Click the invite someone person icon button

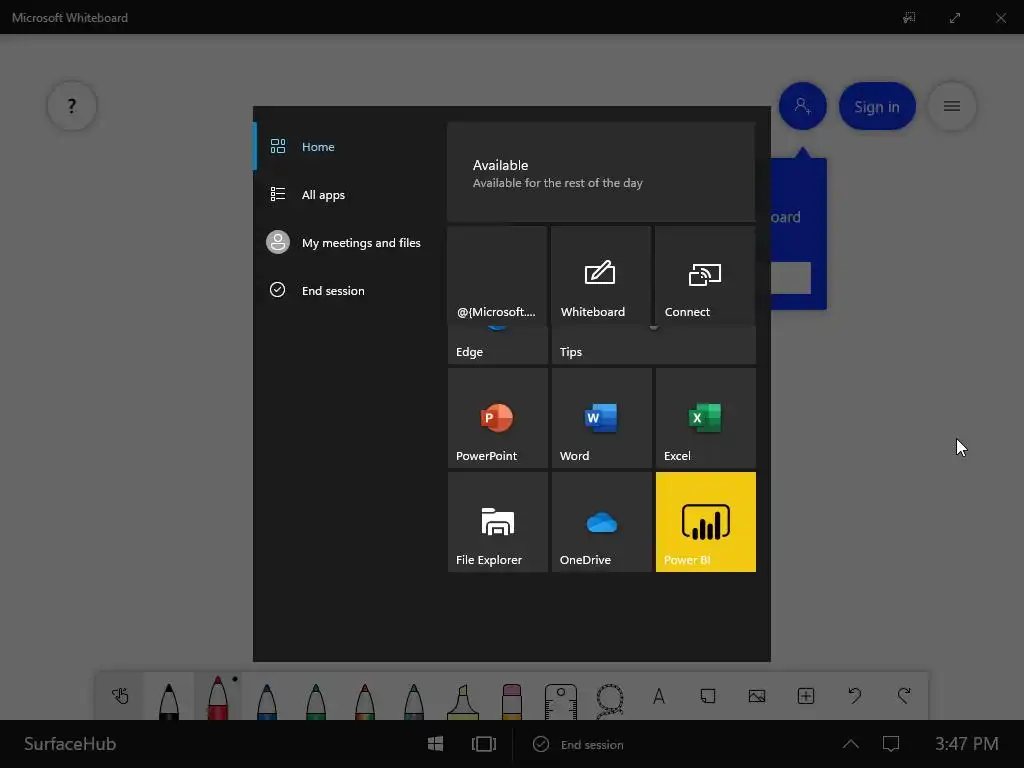[803, 106]
